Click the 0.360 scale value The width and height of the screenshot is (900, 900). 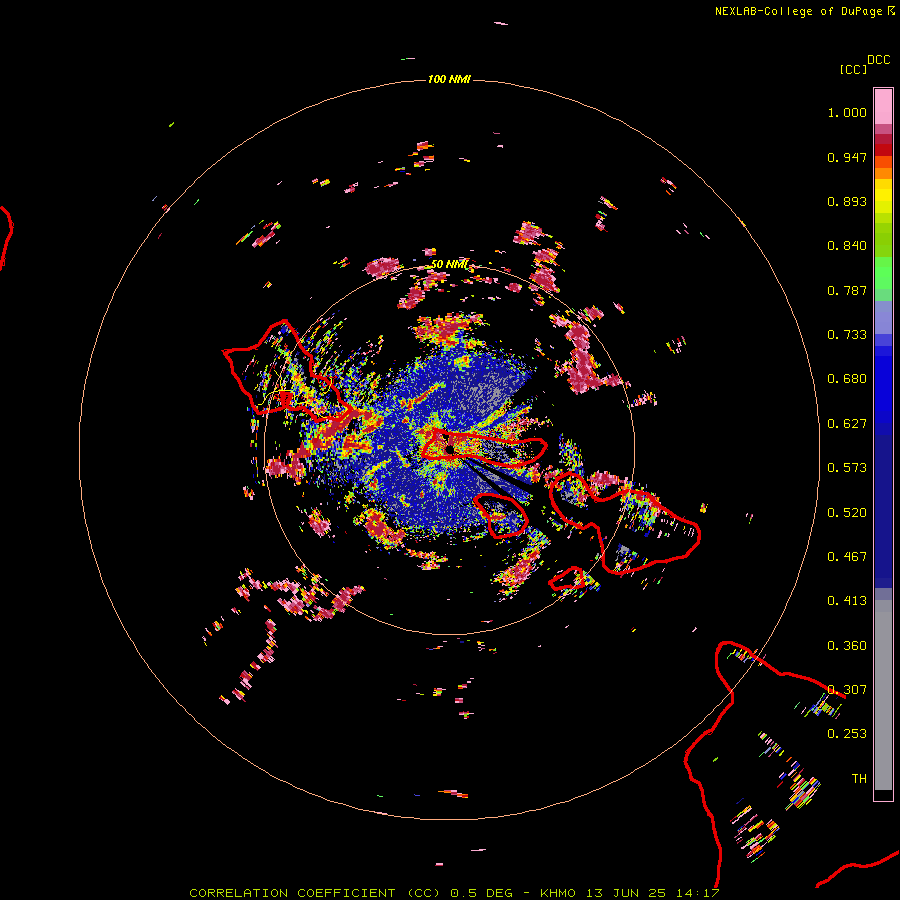point(847,646)
